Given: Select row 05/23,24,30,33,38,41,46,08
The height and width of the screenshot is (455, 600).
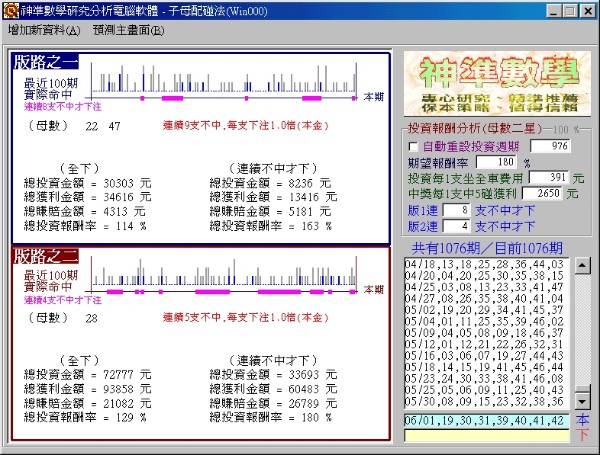Looking at the screenshot, I should coord(484,378).
